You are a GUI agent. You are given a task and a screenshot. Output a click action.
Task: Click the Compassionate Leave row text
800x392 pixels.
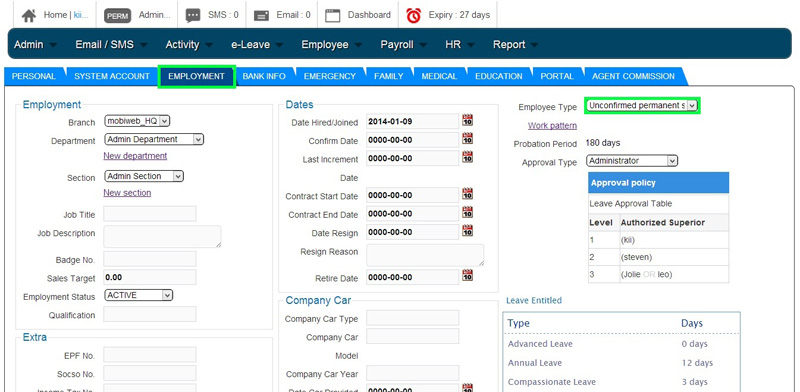tap(552, 382)
